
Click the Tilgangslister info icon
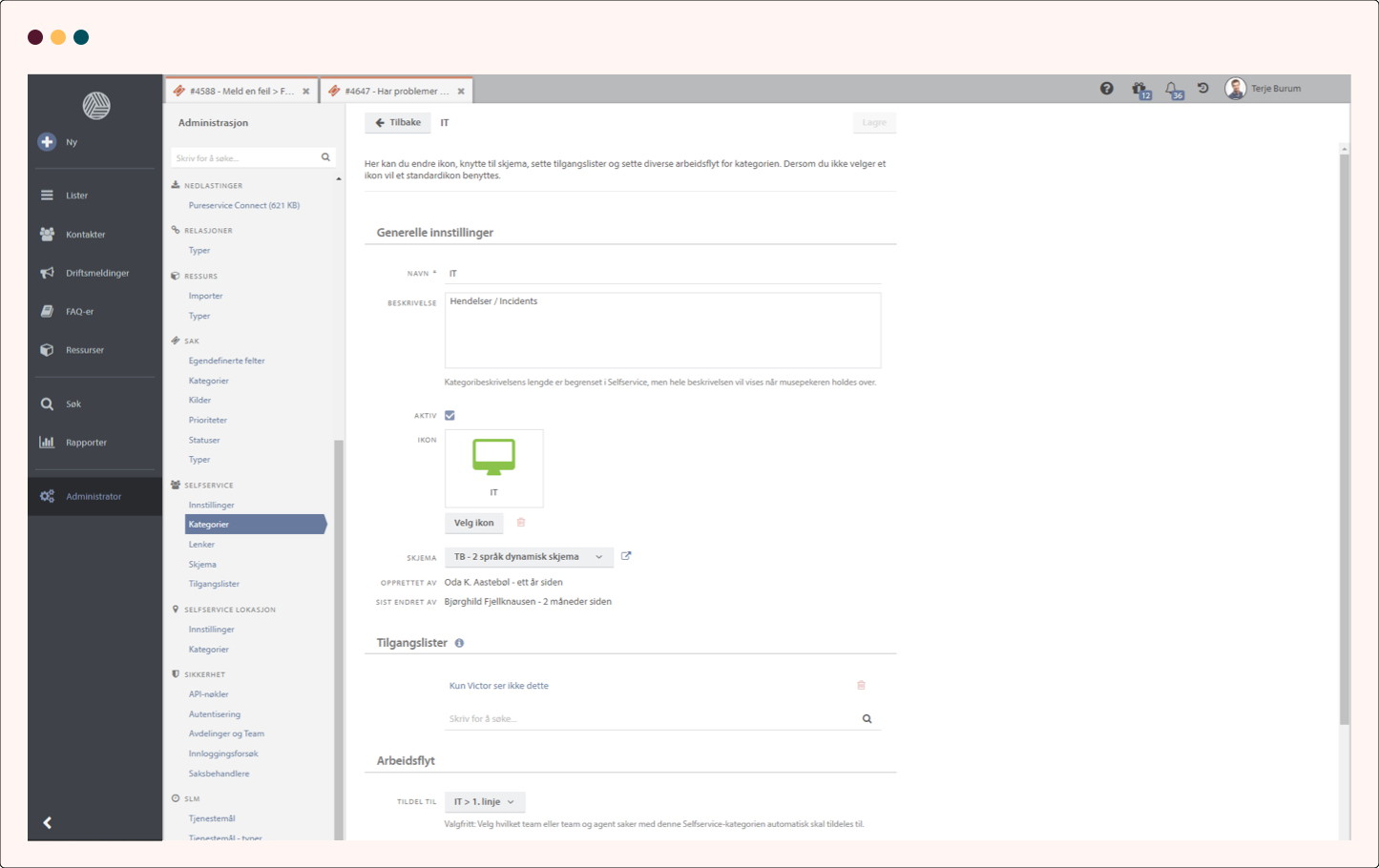point(459,644)
